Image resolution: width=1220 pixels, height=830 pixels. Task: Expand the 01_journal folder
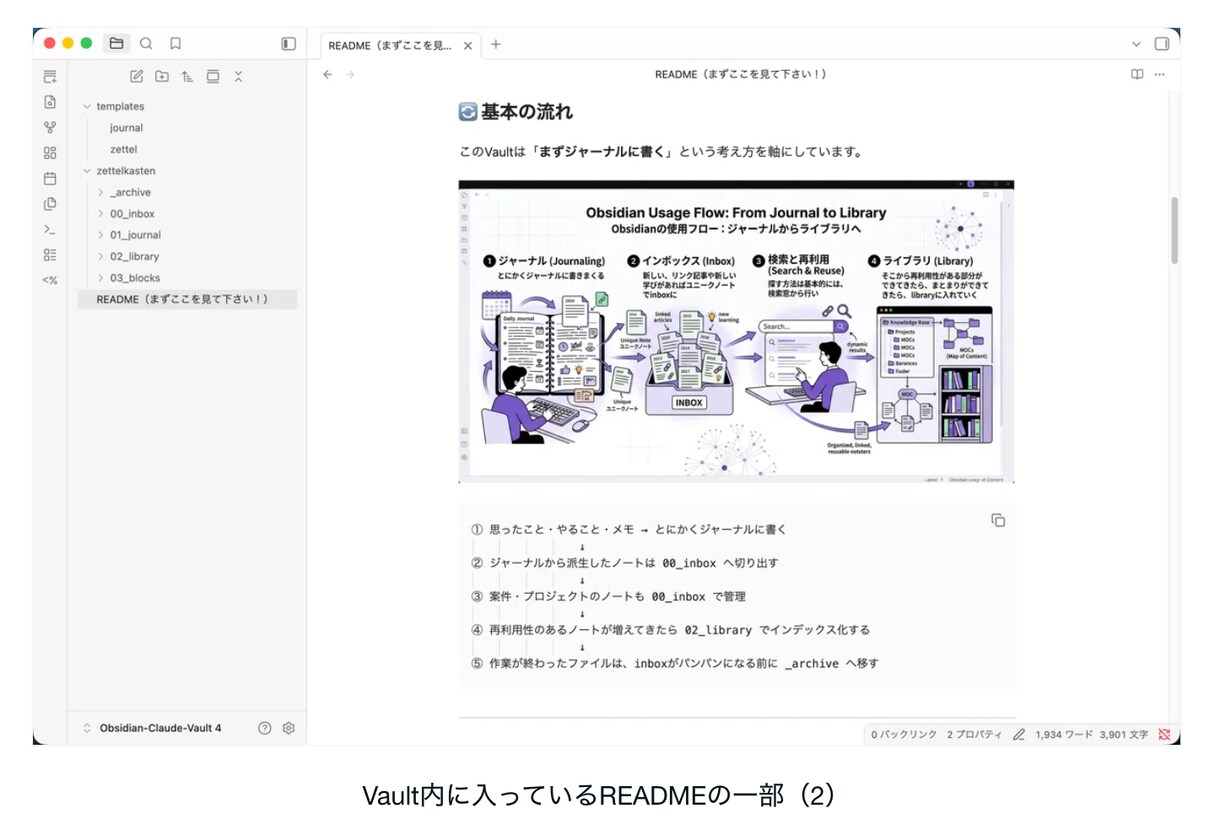(x=101, y=235)
